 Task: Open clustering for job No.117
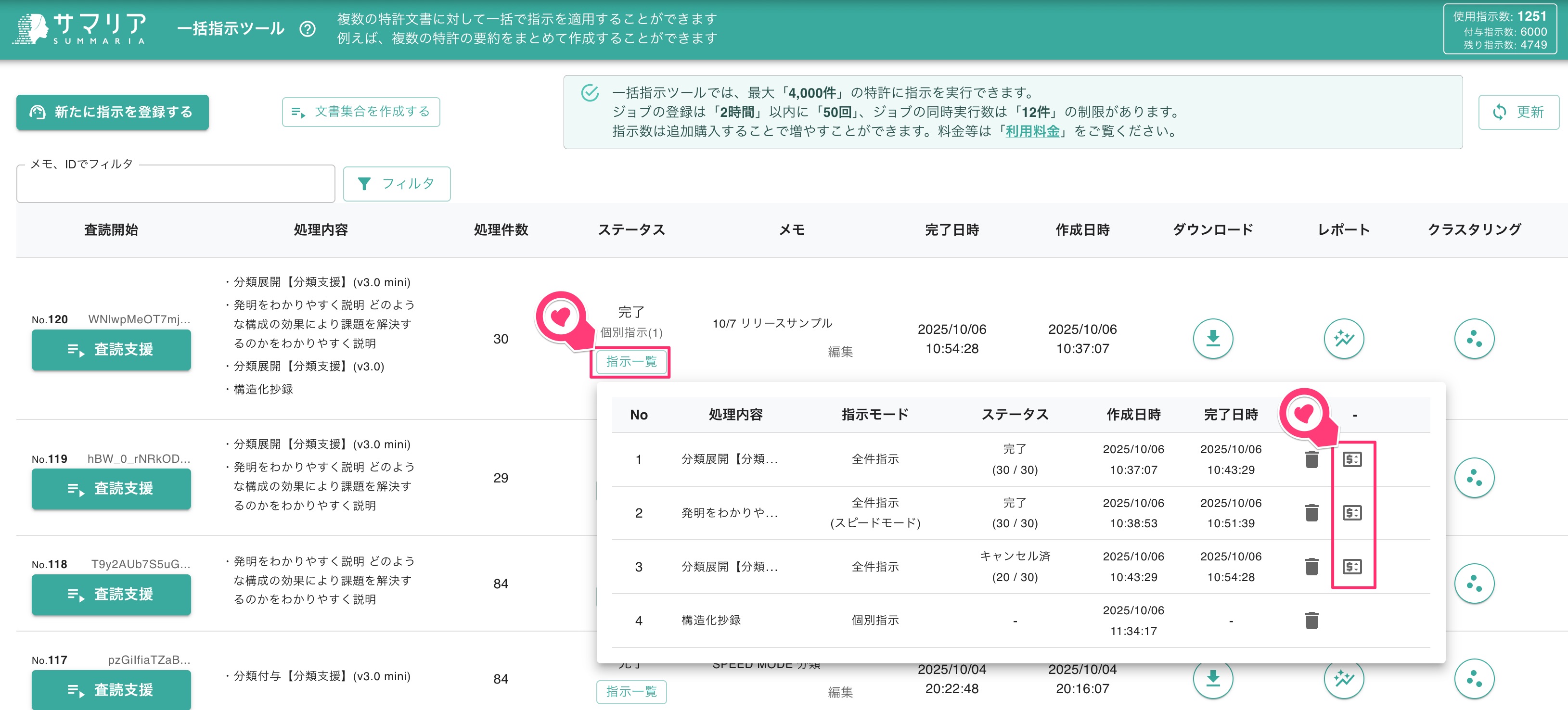[x=1474, y=678]
